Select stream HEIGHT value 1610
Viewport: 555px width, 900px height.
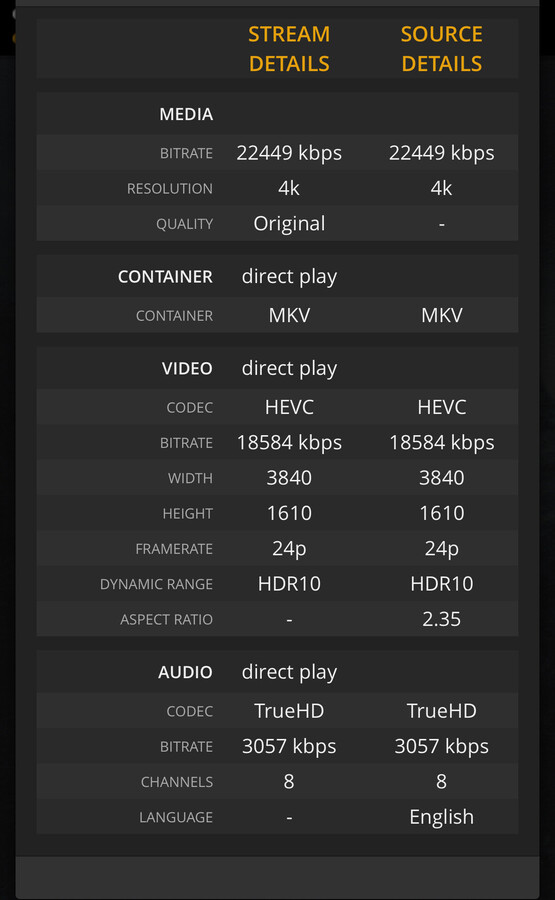pos(289,513)
